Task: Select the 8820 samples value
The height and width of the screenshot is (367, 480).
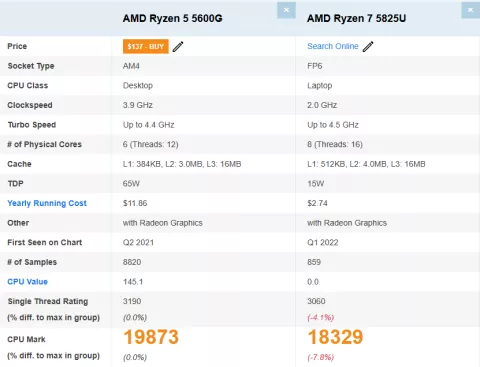Action: coord(132,262)
